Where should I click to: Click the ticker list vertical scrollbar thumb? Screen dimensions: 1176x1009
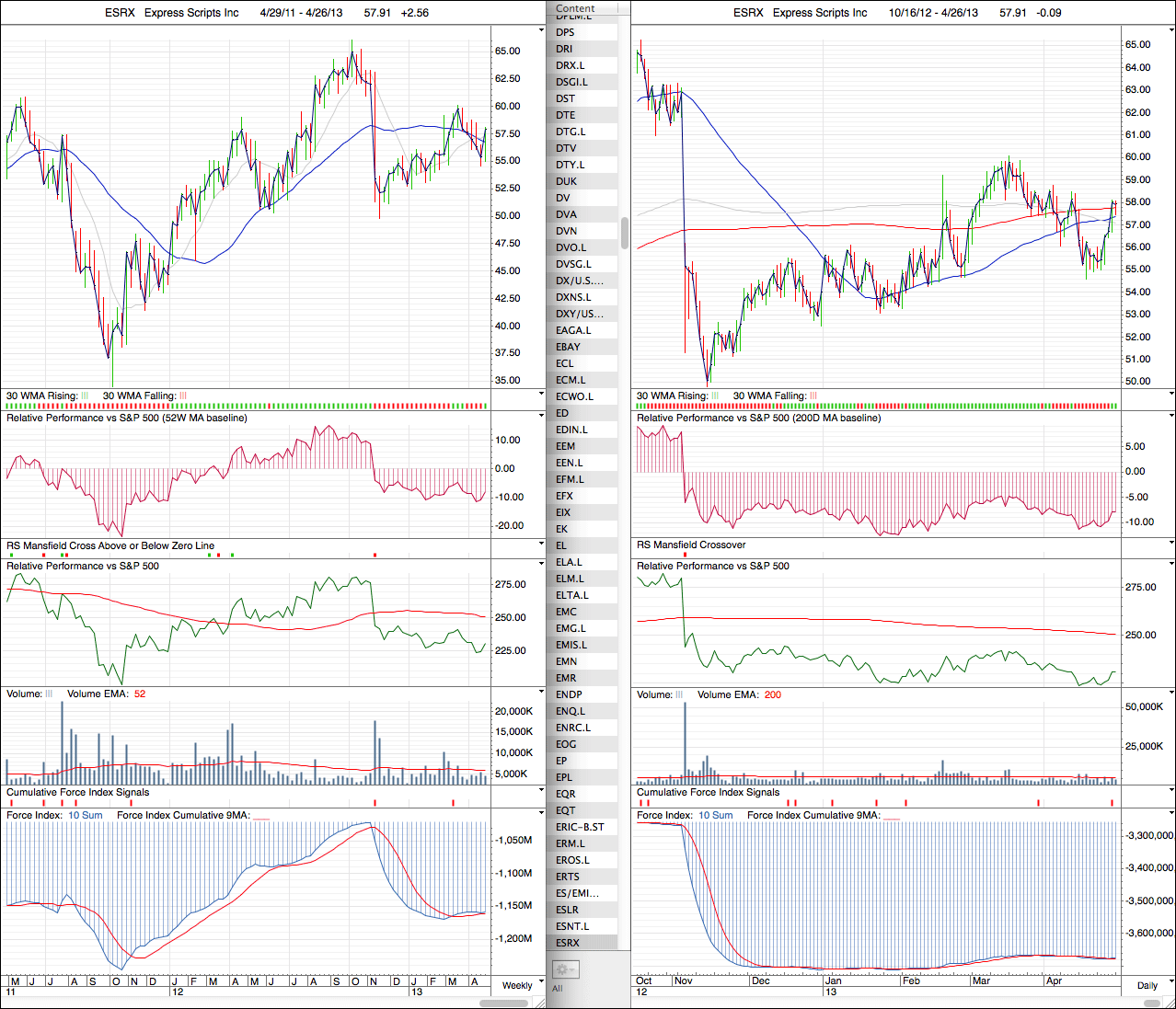[625, 233]
